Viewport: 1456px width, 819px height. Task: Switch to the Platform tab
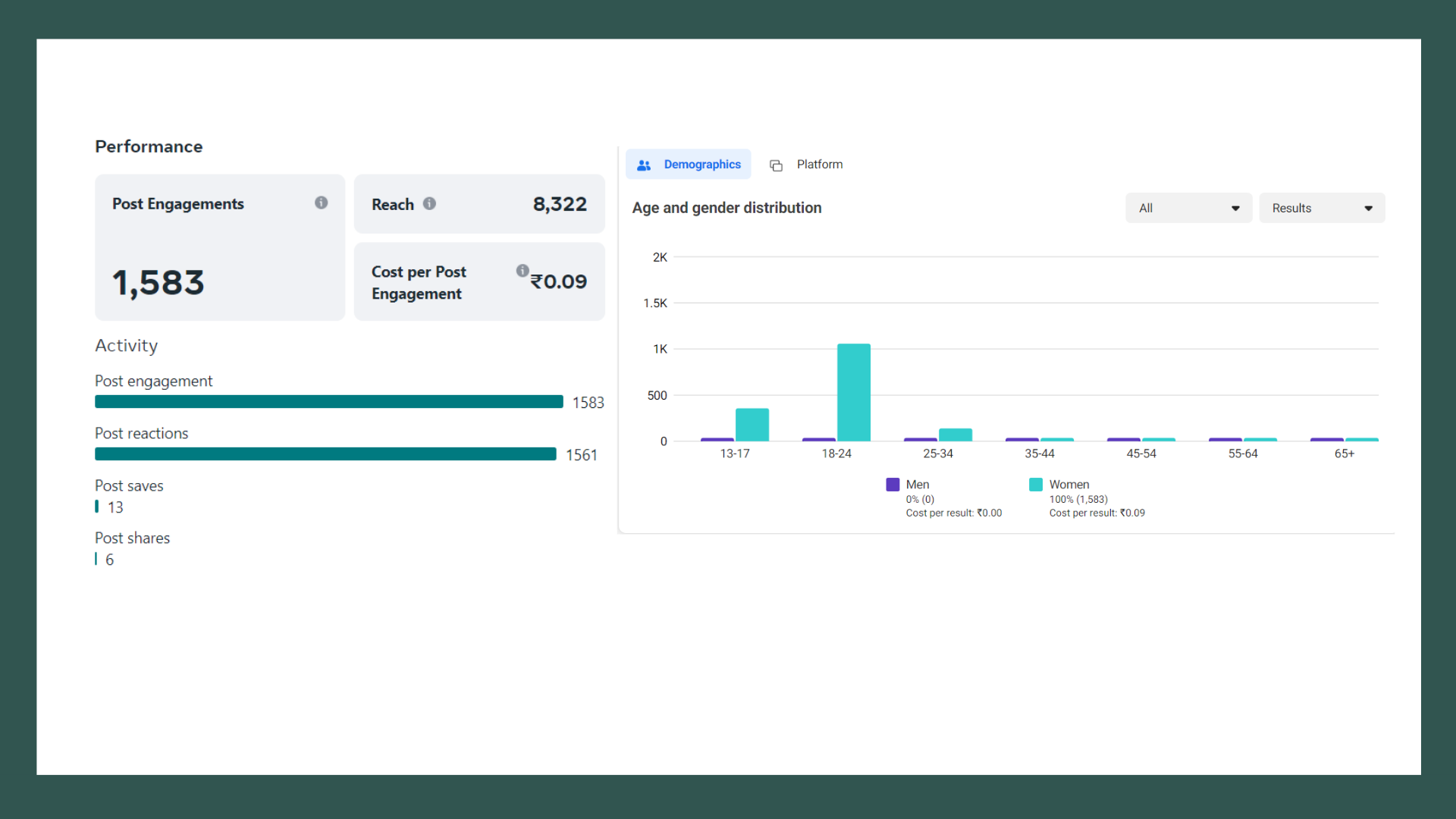coord(806,164)
